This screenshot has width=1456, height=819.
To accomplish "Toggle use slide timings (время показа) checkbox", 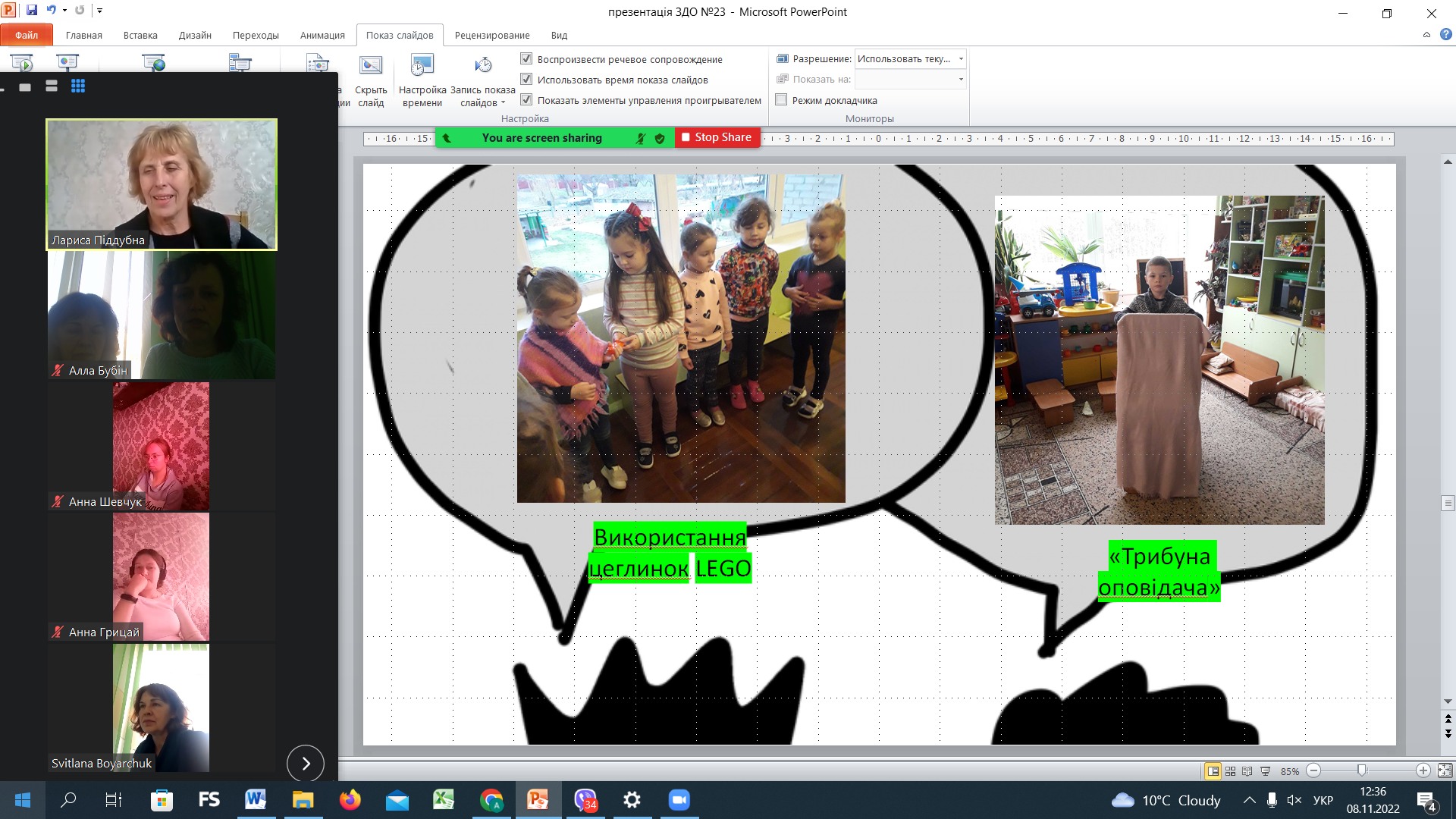I will [526, 79].
